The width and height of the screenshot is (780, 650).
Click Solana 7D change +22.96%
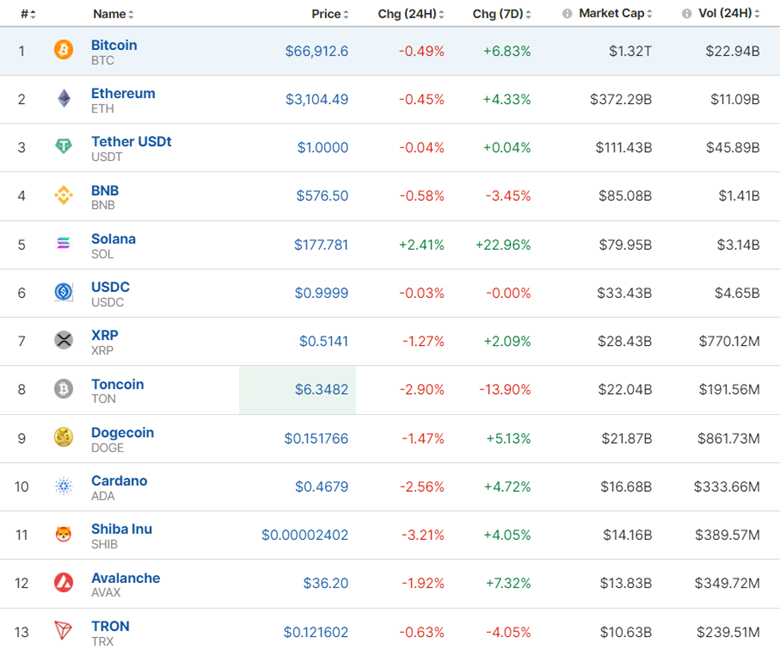pyautogui.click(x=503, y=245)
